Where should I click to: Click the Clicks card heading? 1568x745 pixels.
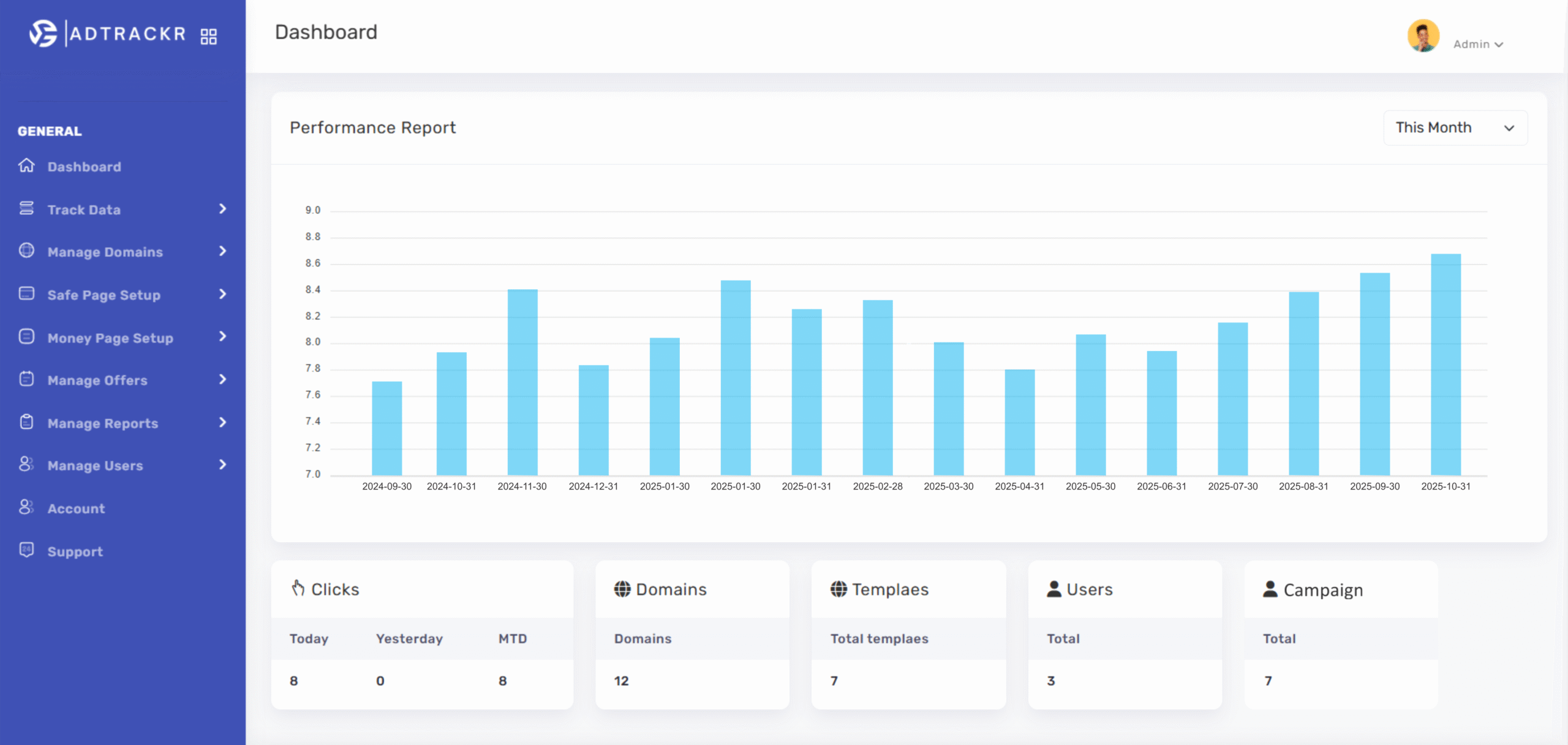[x=334, y=589]
